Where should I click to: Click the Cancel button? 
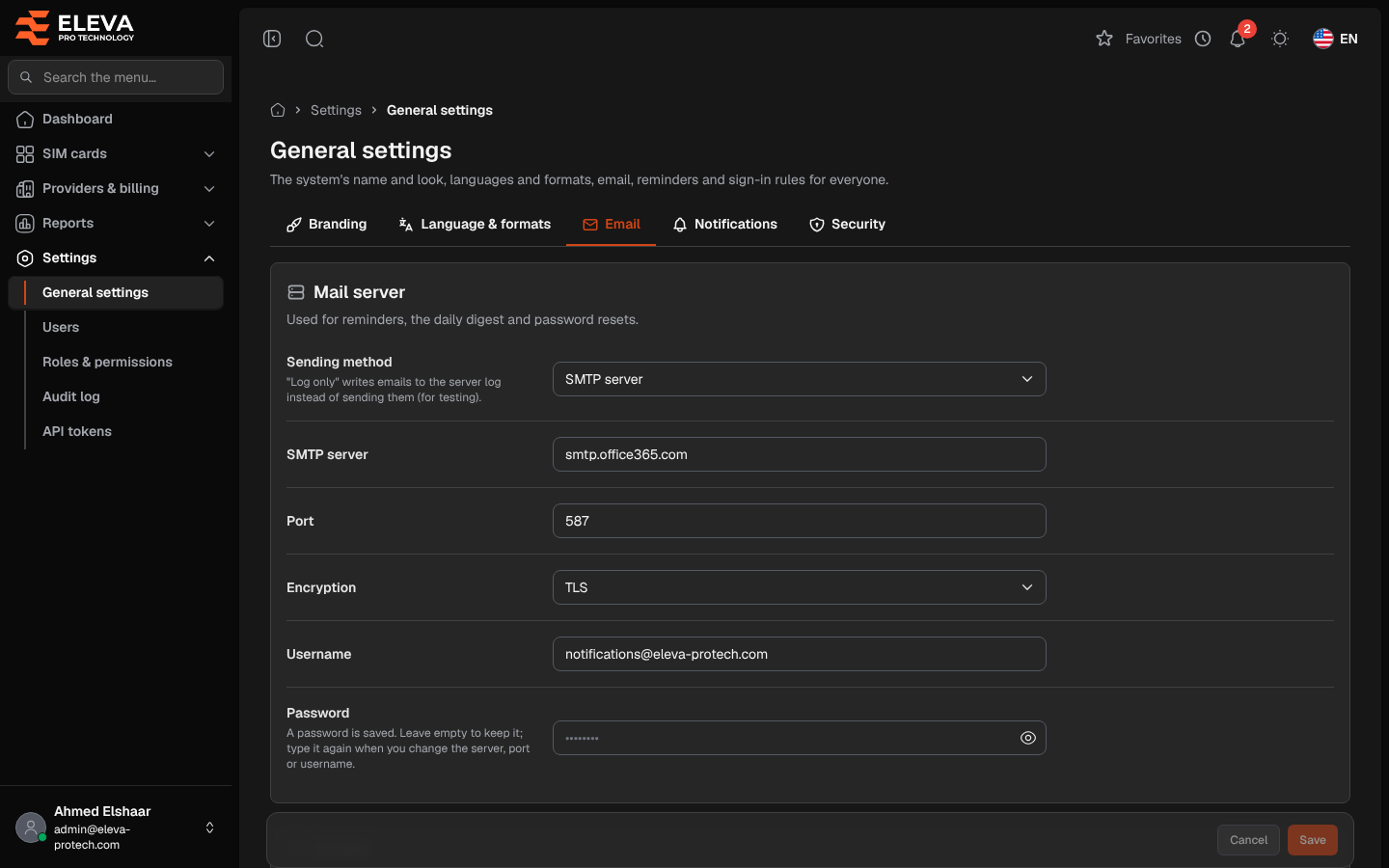1248,840
